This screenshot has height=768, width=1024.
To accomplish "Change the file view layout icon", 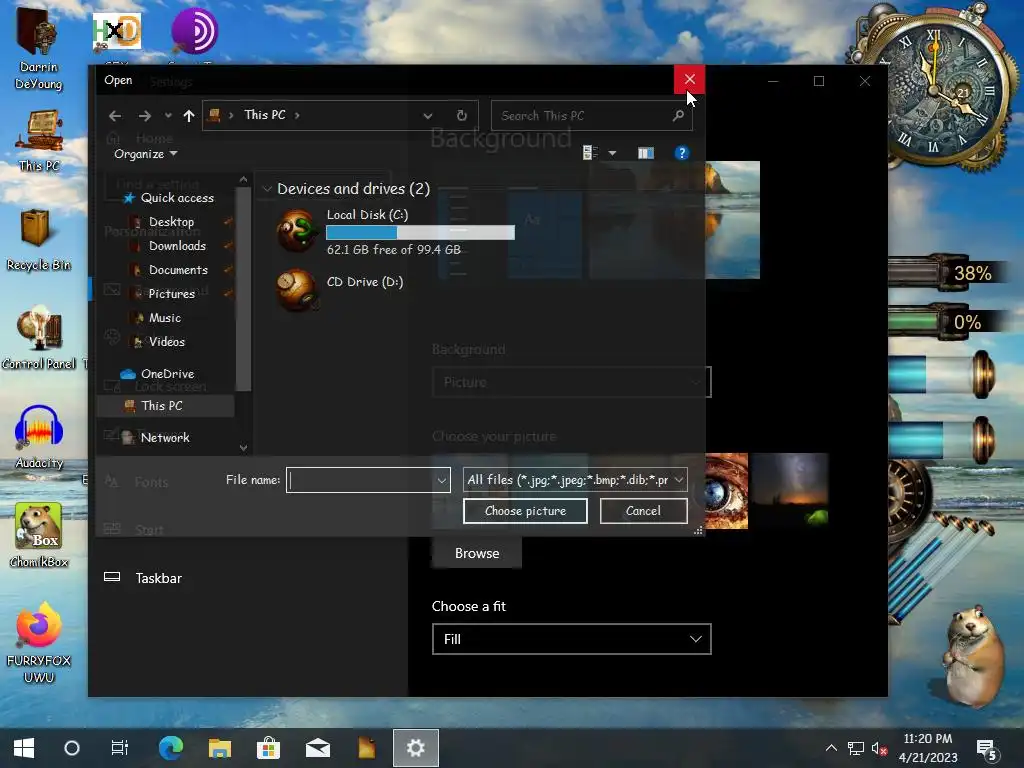I will point(590,153).
